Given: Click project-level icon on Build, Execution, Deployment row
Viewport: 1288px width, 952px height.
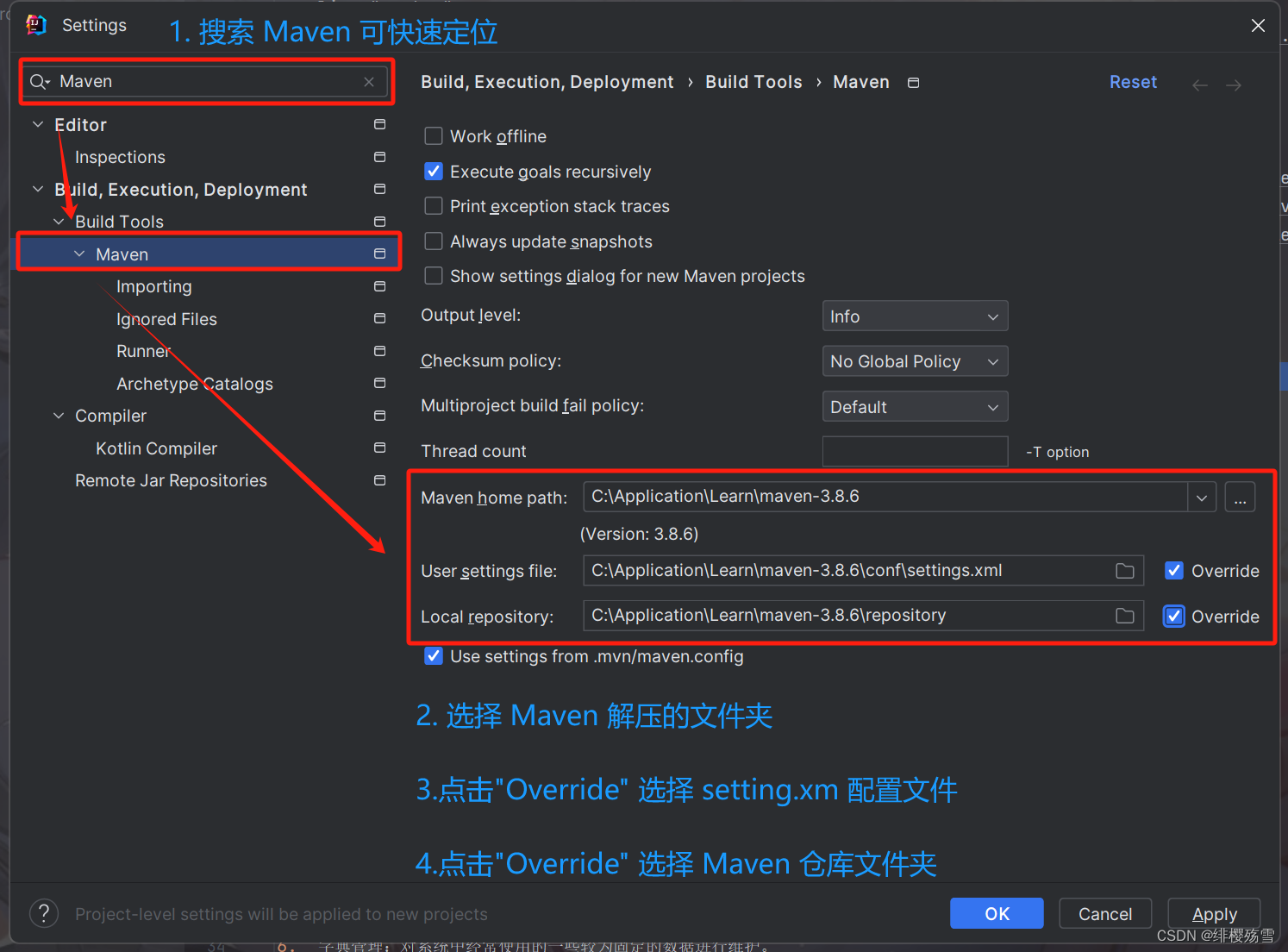Looking at the screenshot, I should coord(379,189).
